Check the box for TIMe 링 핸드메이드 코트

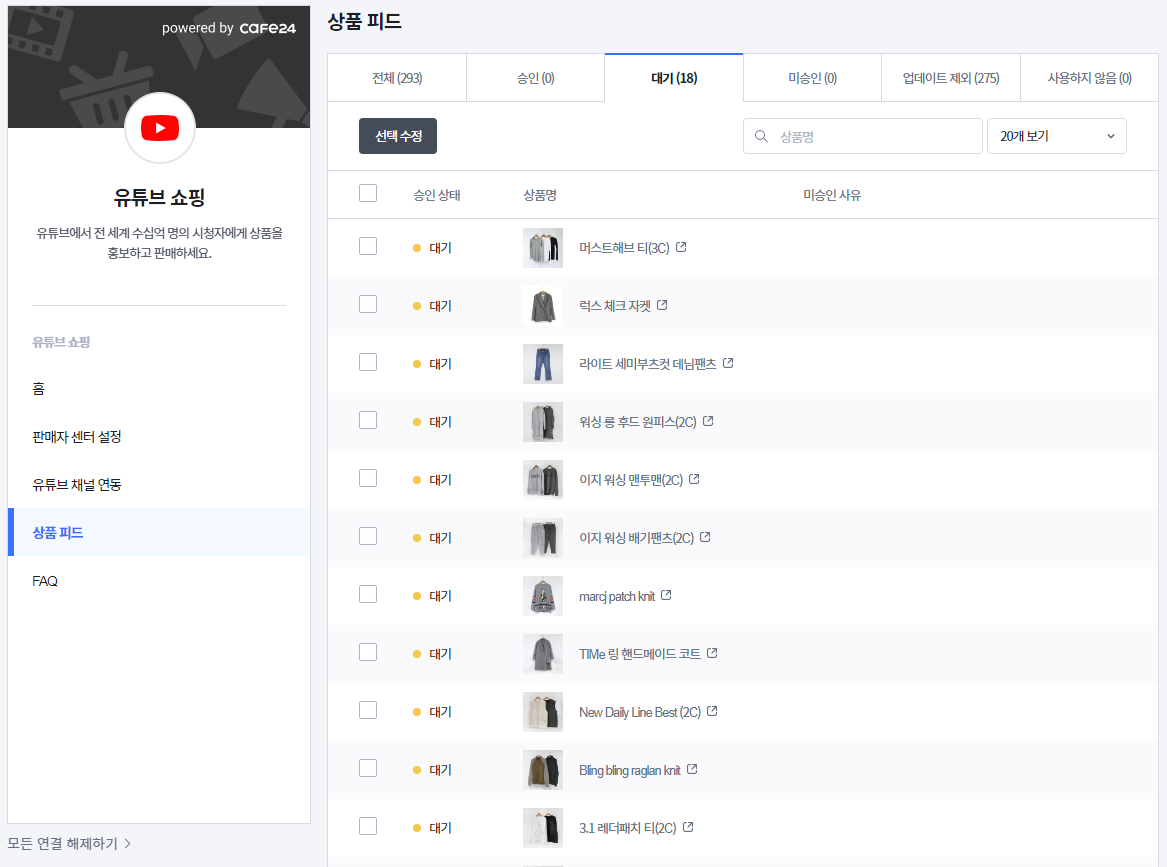click(368, 653)
